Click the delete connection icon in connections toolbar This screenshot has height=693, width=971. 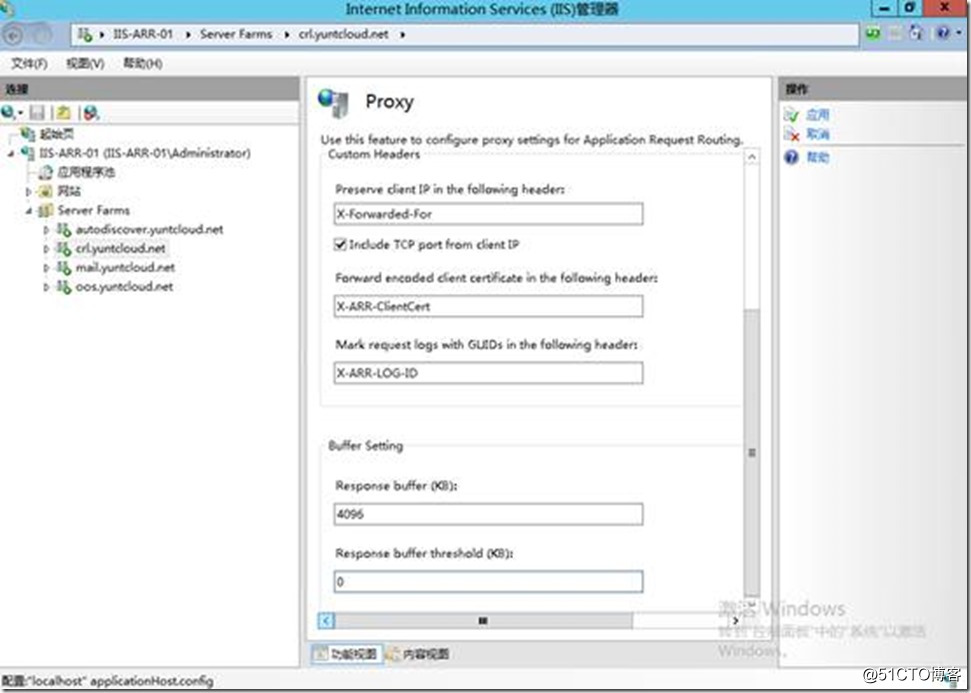click(x=91, y=113)
